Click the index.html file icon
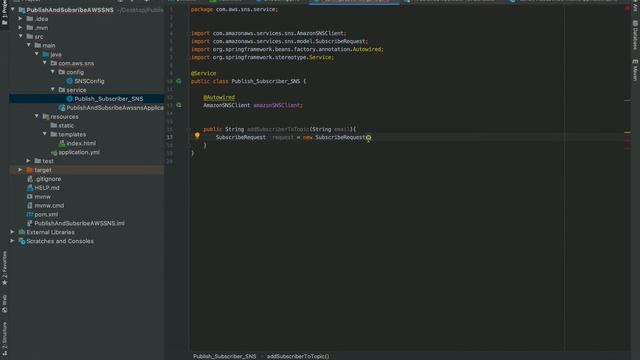Image resolution: width=640 pixels, height=360 pixels. pos(62,143)
